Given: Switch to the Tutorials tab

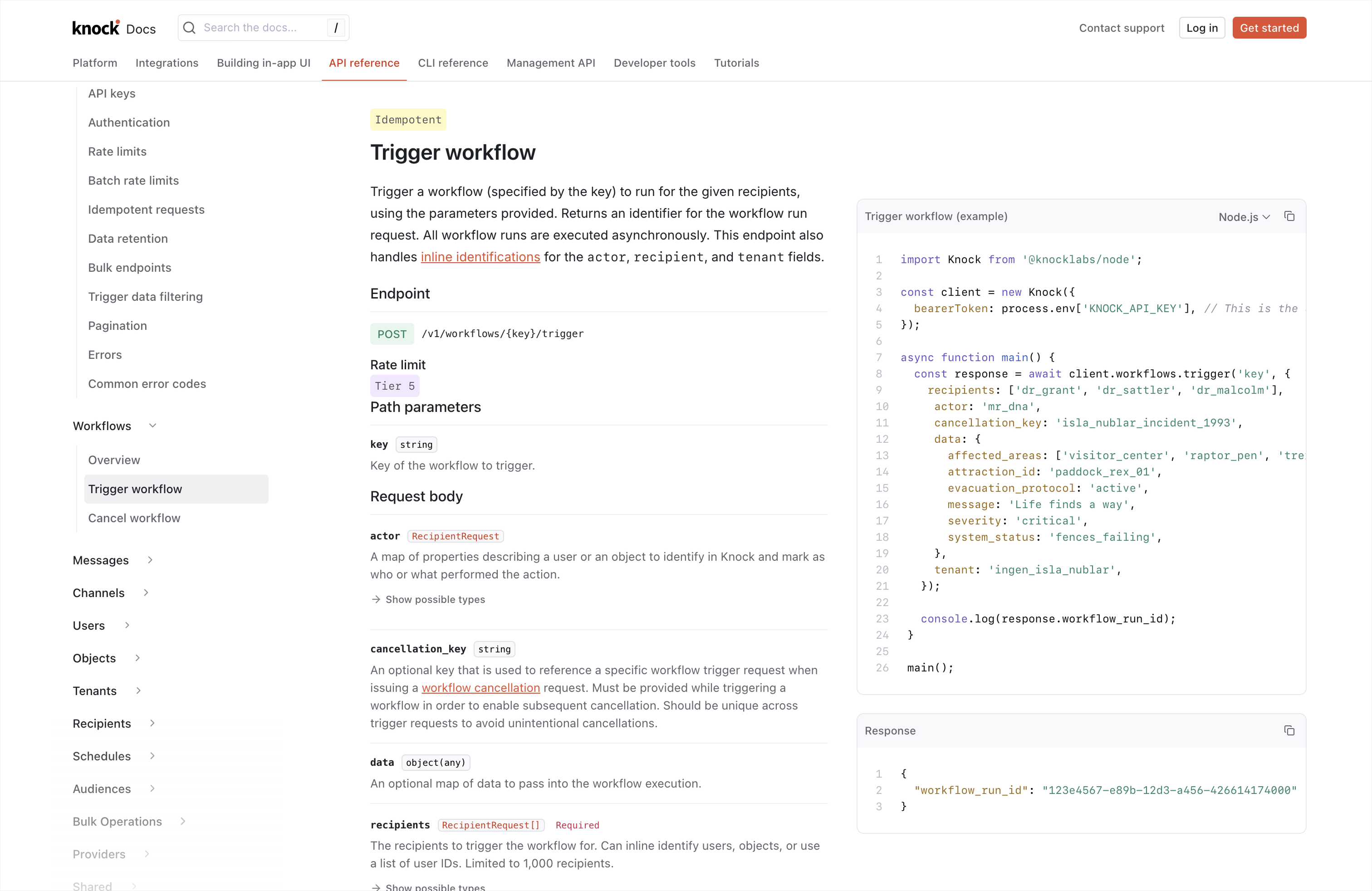Looking at the screenshot, I should (x=736, y=63).
